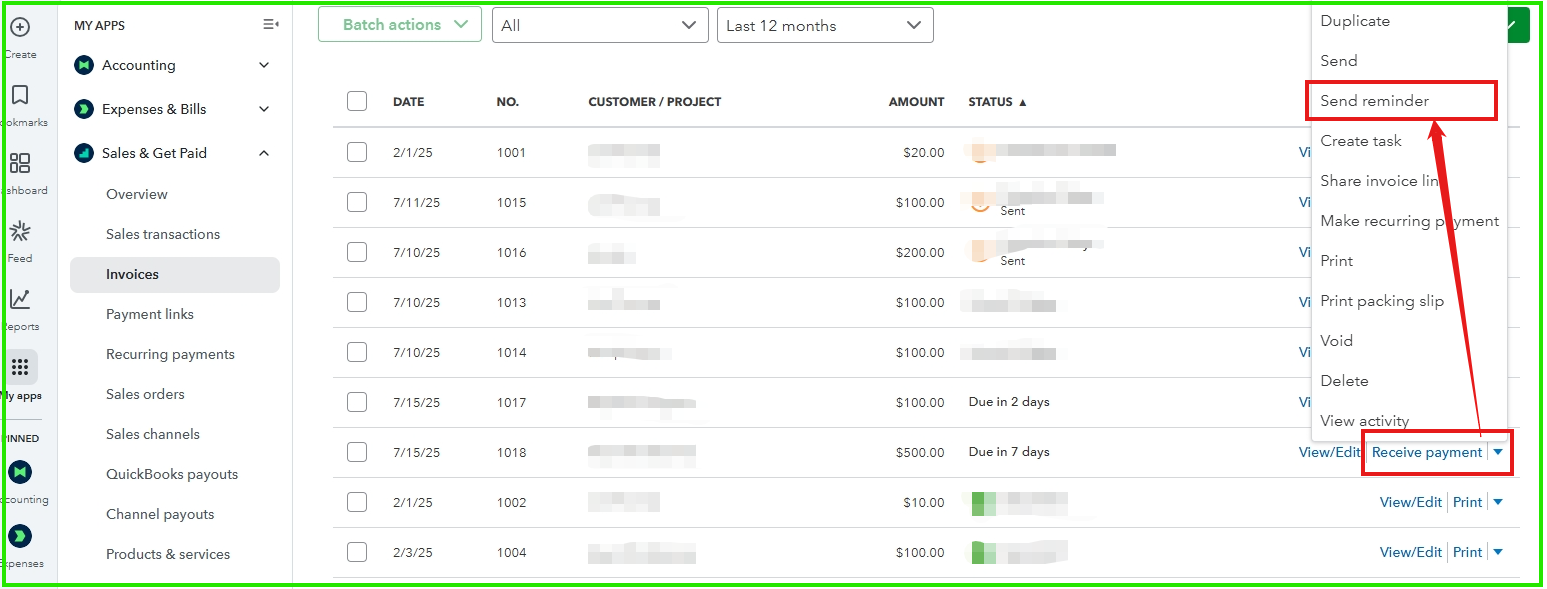Go to the Dashboard icon
Viewport: 1547px width, 589px height.
(21, 163)
